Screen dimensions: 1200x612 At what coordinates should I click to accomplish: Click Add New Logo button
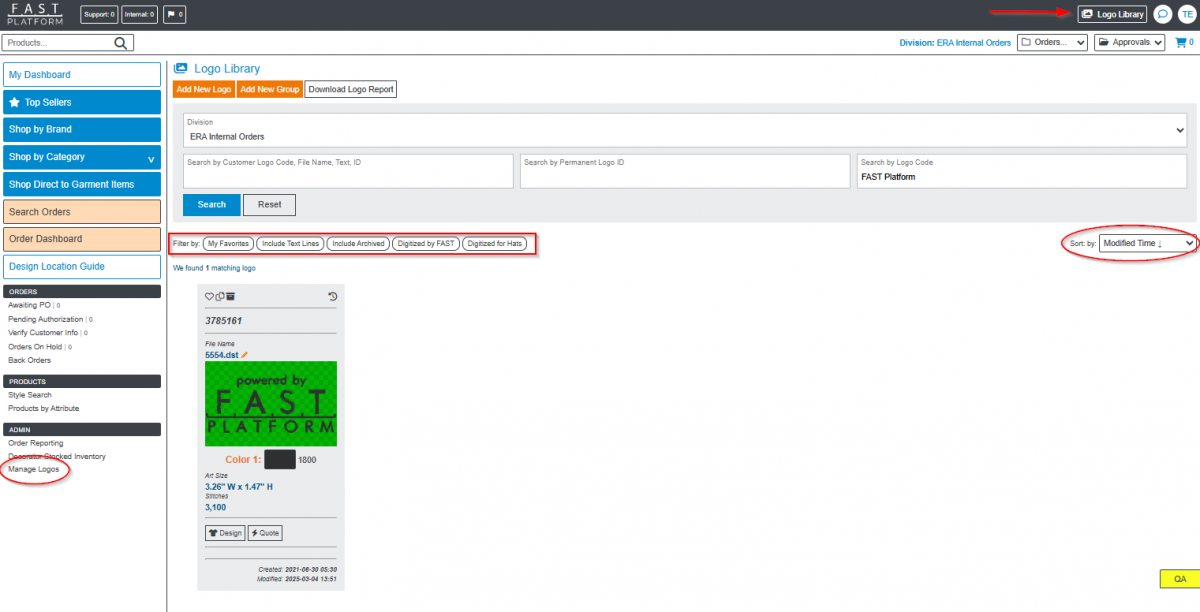click(x=204, y=89)
